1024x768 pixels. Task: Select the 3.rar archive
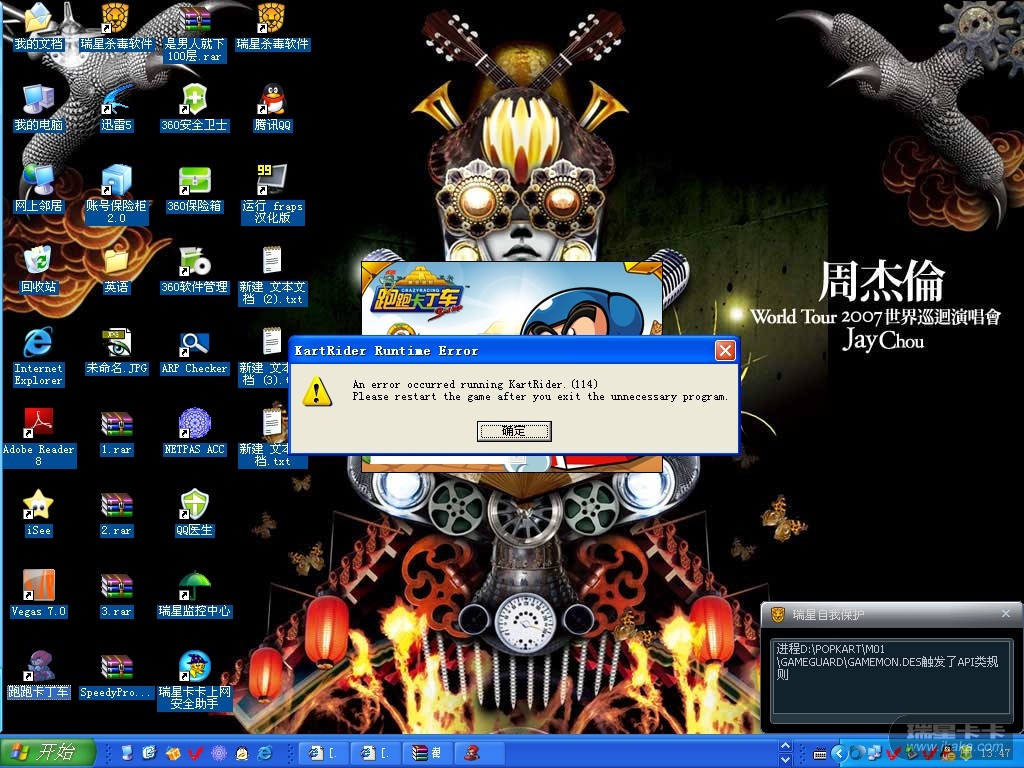pos(116,594)
